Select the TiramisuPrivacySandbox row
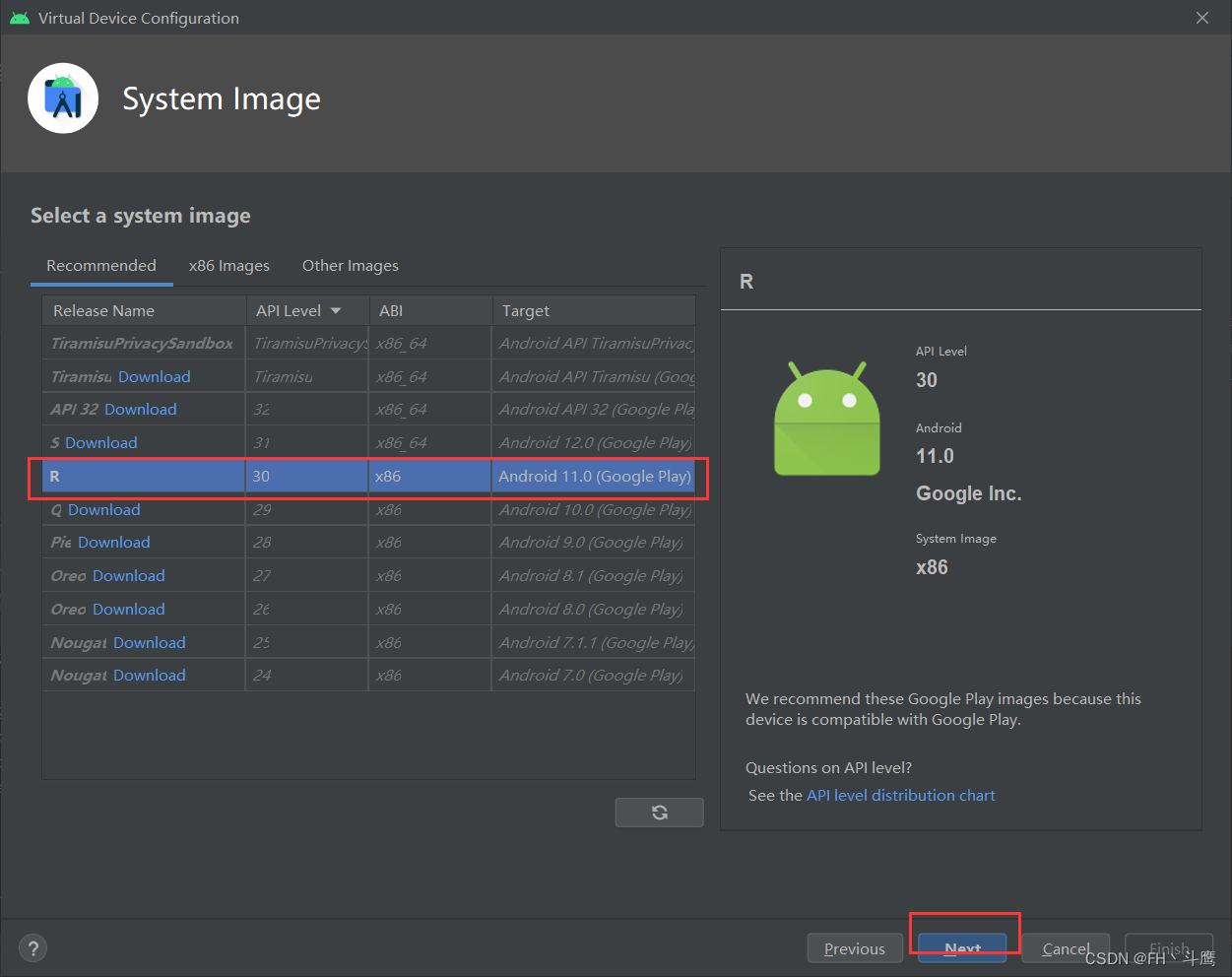Screen dimensions: 1232x977 tap(368, 344)
